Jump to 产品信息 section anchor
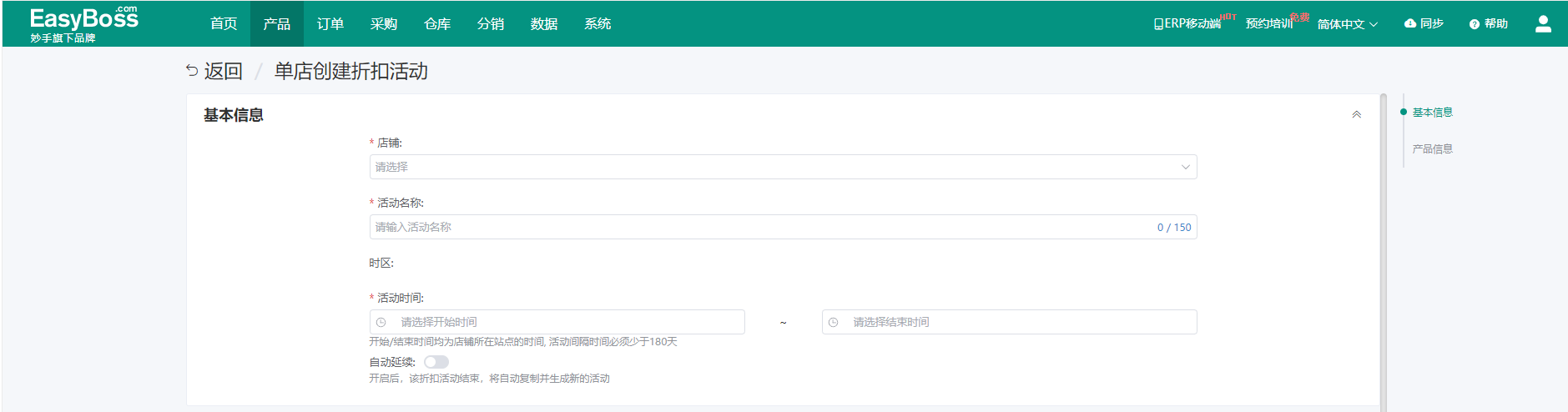Image resolution: width=1568 pixels, height=412 pixels. tap(1432, 149)
